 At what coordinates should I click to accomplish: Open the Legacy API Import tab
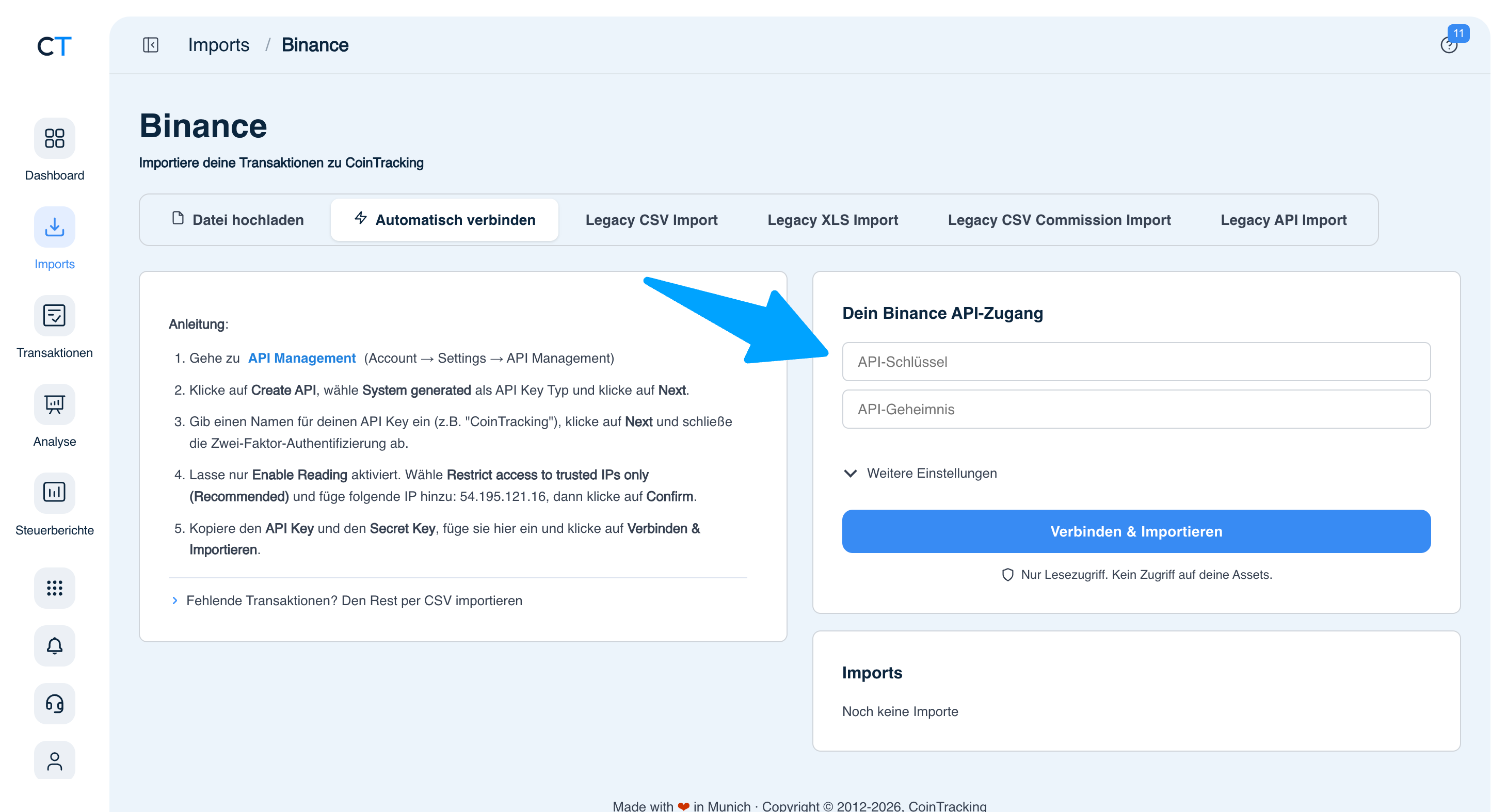(x=1284, y=220)
